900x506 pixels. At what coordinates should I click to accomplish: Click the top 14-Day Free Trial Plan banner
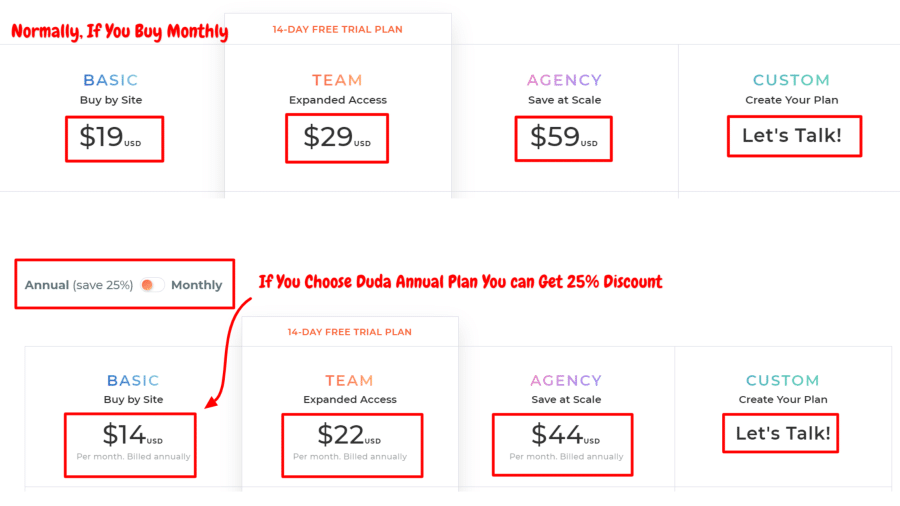(338, 29)
